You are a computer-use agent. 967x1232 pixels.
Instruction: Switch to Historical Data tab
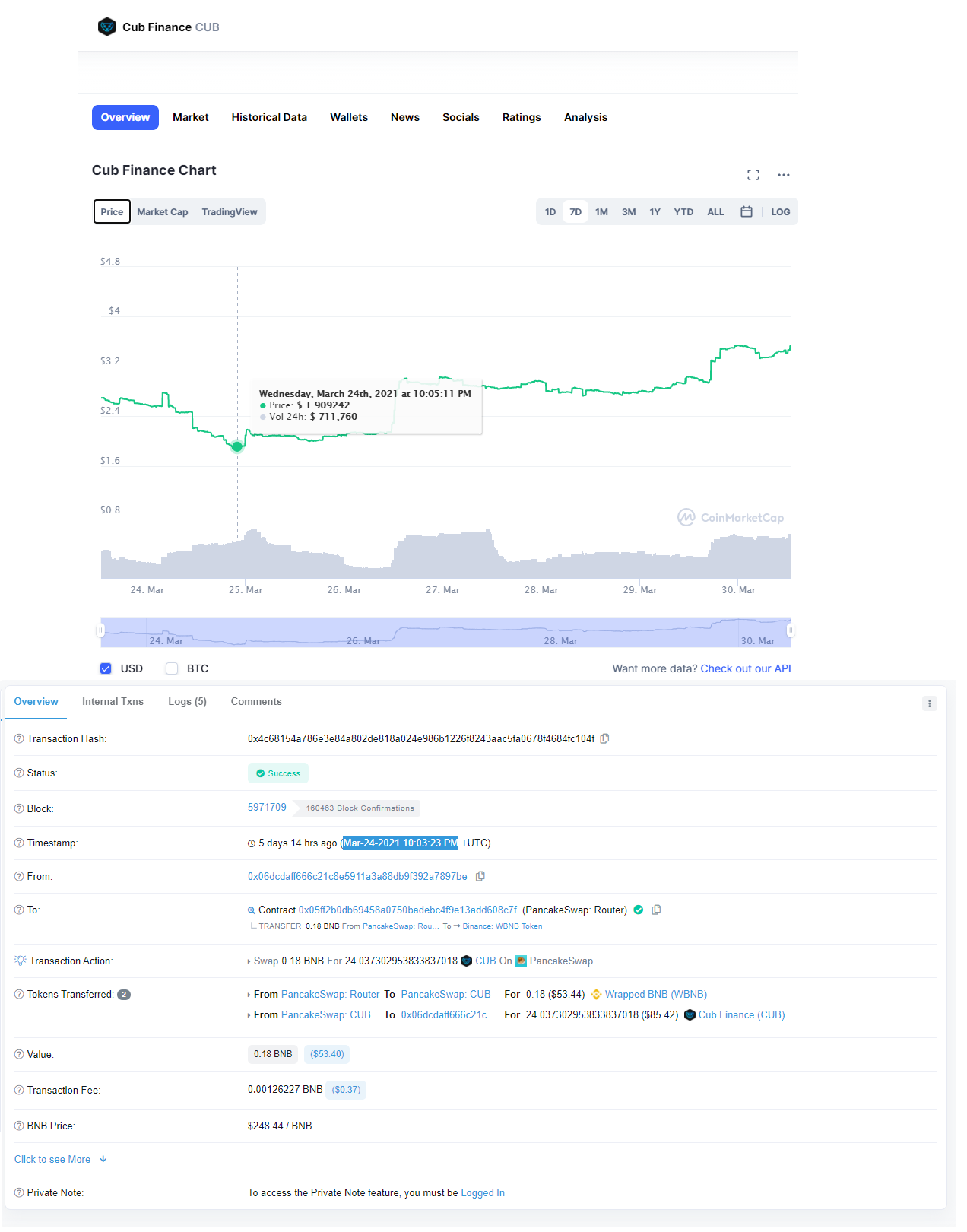[x=269, y=117]
